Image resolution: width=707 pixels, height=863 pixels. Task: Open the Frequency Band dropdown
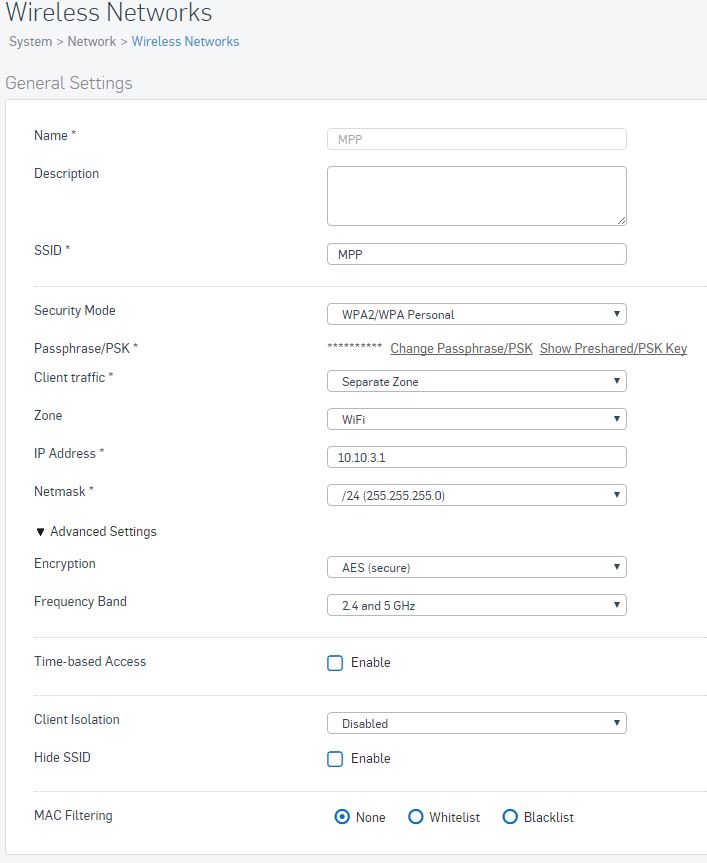476,605
